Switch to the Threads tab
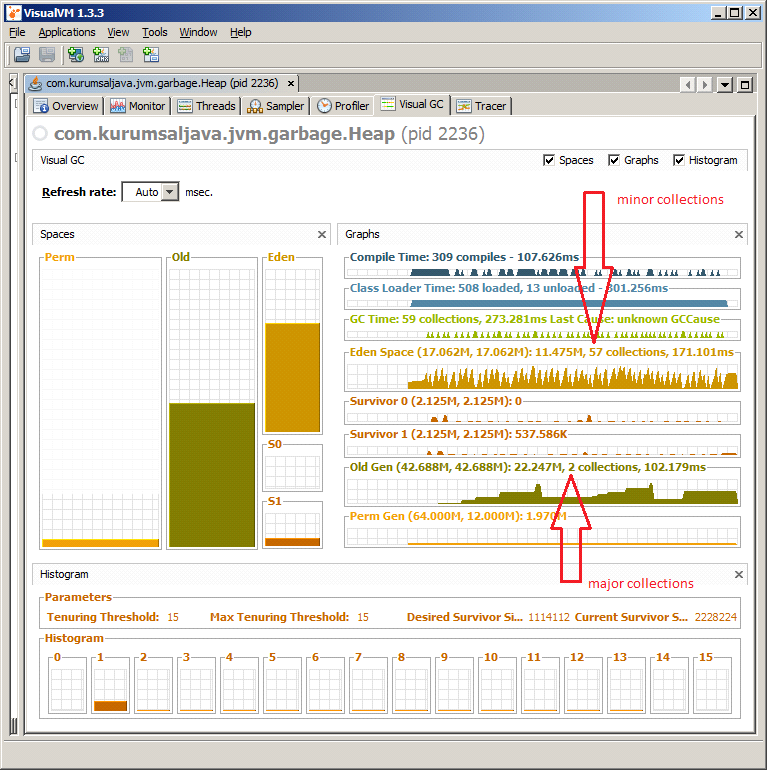Image resolution: width=767 pixels, height=770 pixels. (206, 106)
